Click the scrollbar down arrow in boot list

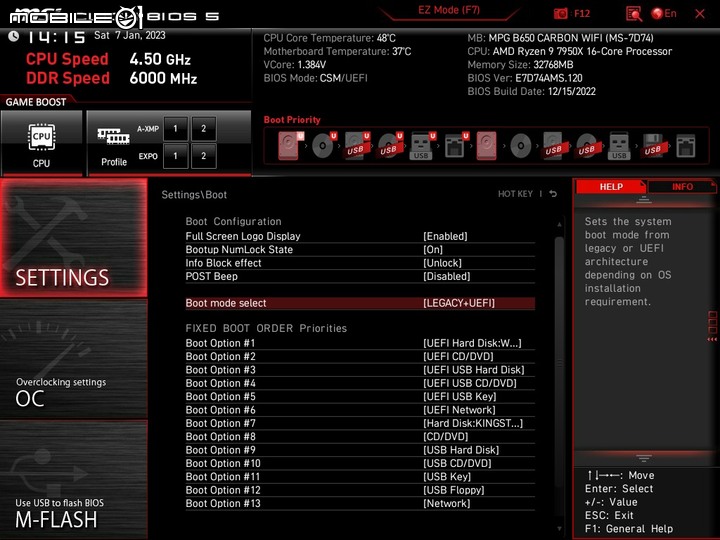tap(559, 529)
